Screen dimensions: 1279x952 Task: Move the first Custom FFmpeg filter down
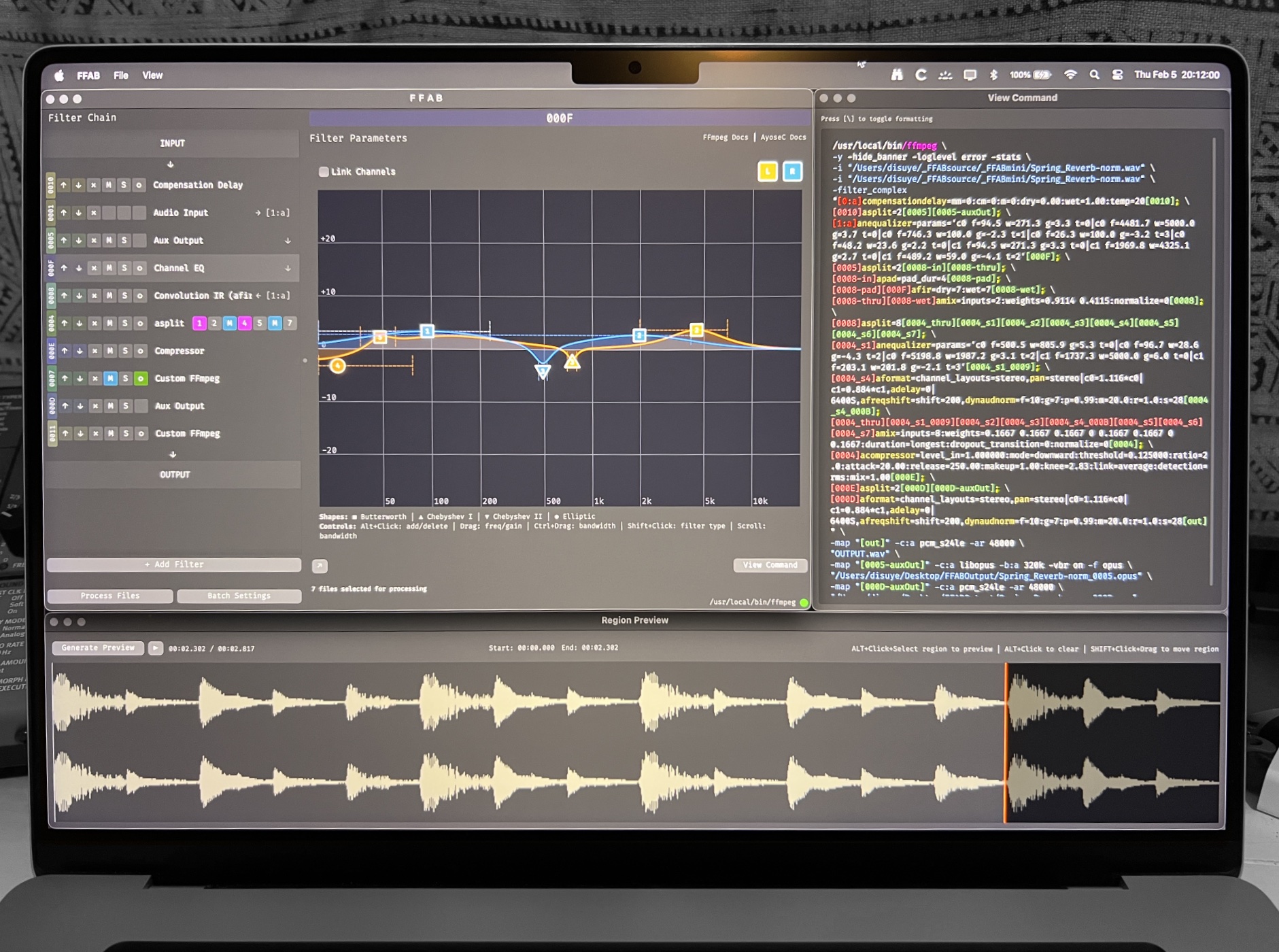pos(80,379)
